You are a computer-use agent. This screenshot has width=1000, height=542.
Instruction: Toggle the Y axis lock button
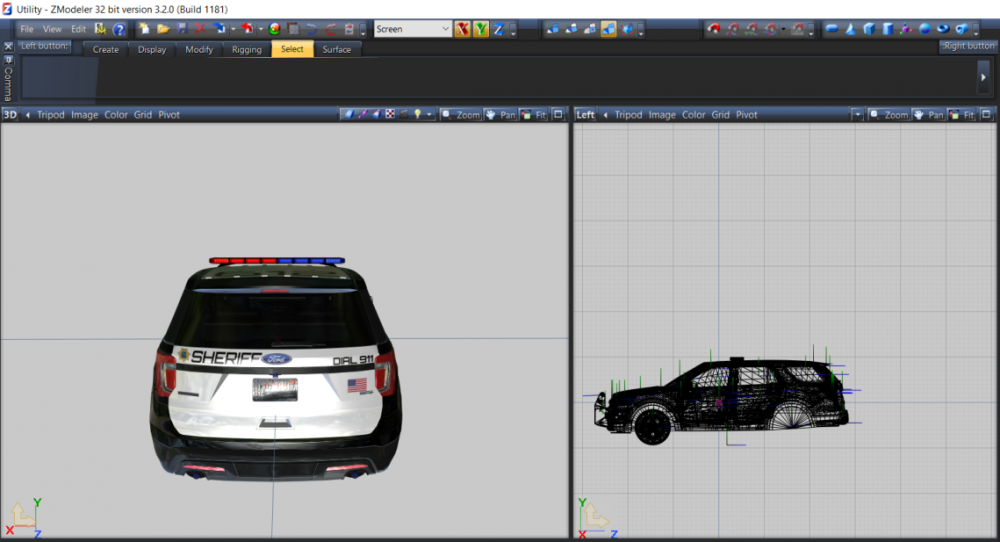click(x=481, y=29)
